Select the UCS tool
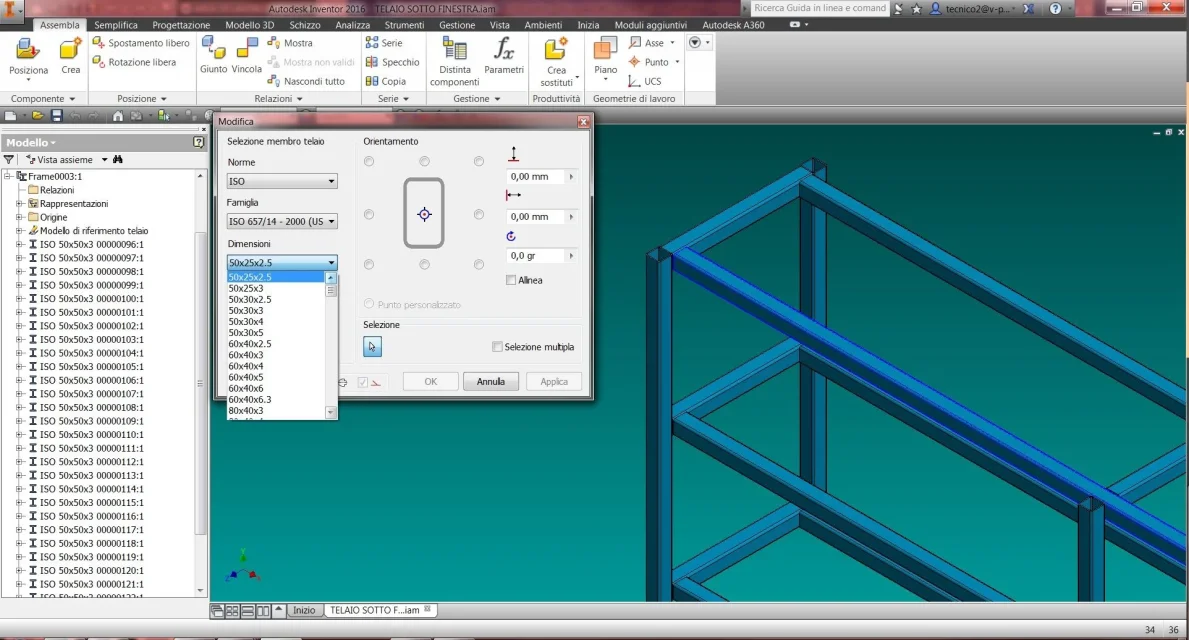This screenshot has width=1189, height=640. pos(645,81)
